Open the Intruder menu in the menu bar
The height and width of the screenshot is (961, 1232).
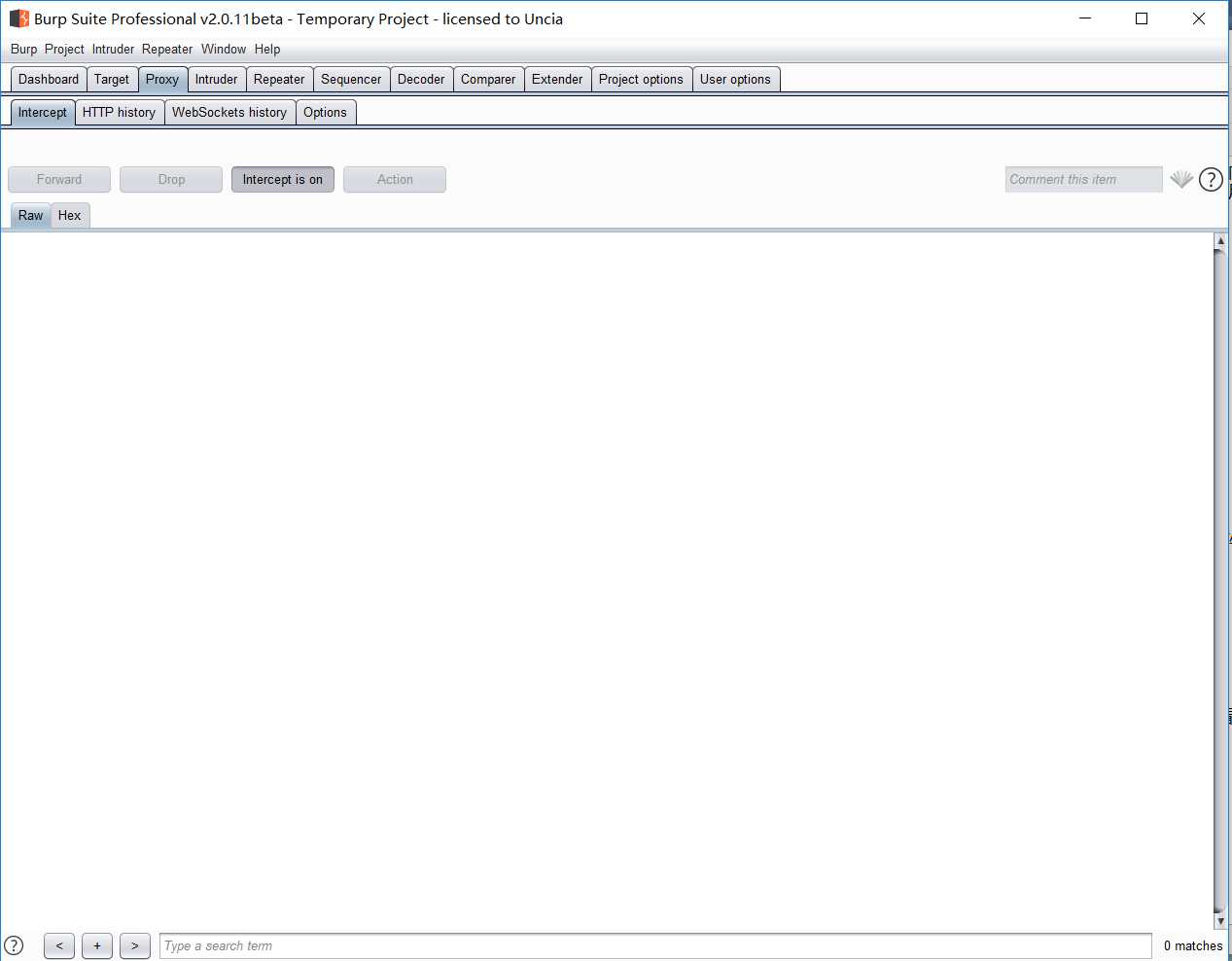click(x=113, y=49)
